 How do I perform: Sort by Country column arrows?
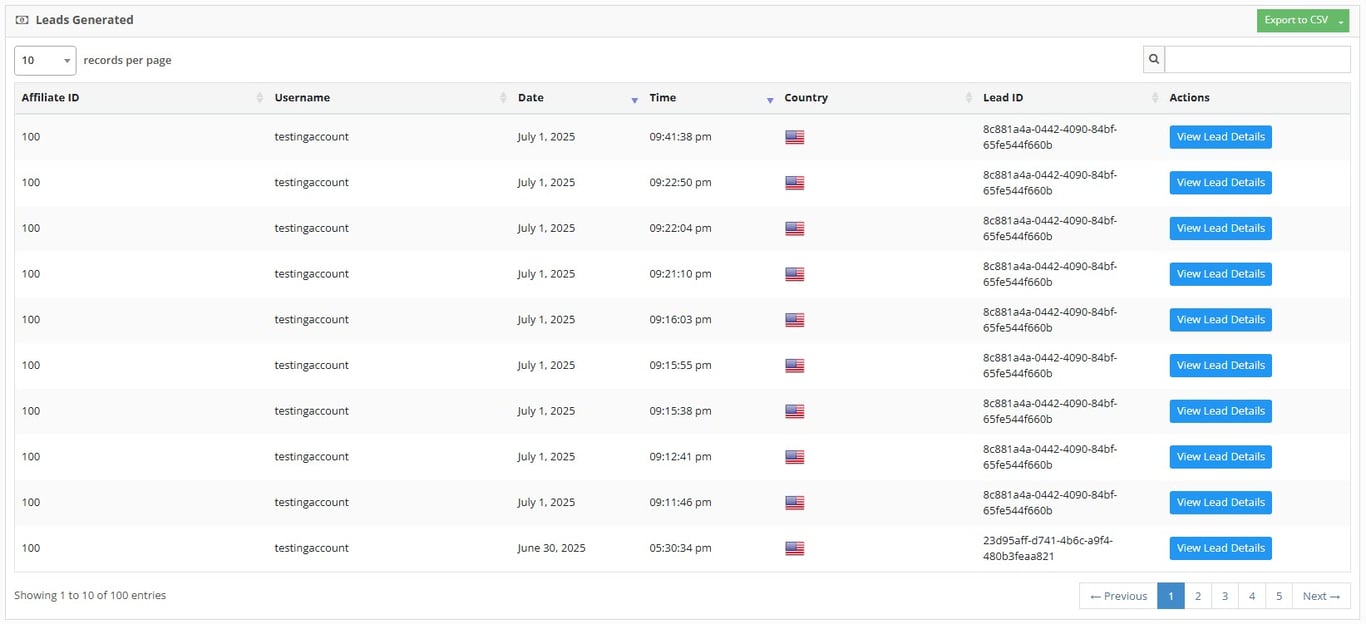click(x=968, y=98)
